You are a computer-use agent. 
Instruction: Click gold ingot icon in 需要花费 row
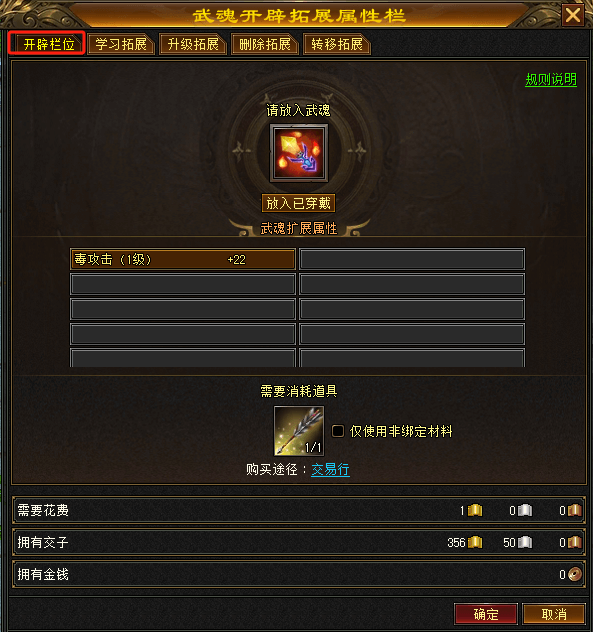coord(475,510)
